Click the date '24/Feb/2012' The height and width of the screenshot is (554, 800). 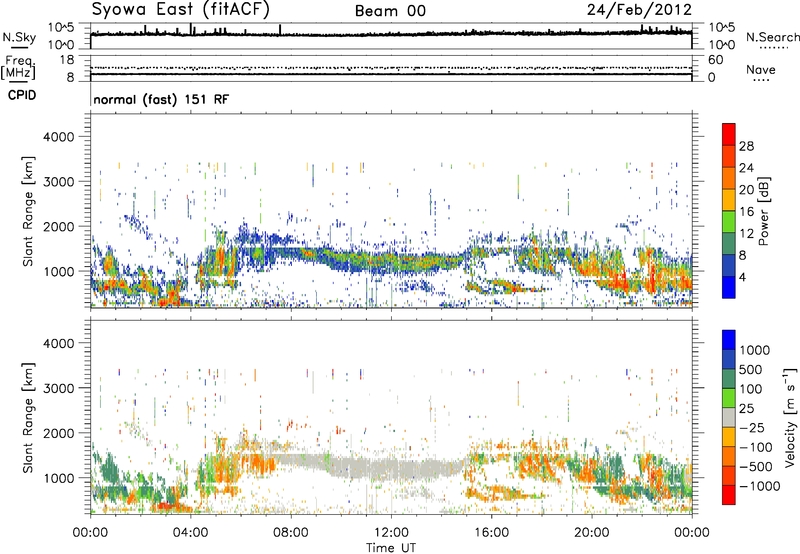coord(639,10)
